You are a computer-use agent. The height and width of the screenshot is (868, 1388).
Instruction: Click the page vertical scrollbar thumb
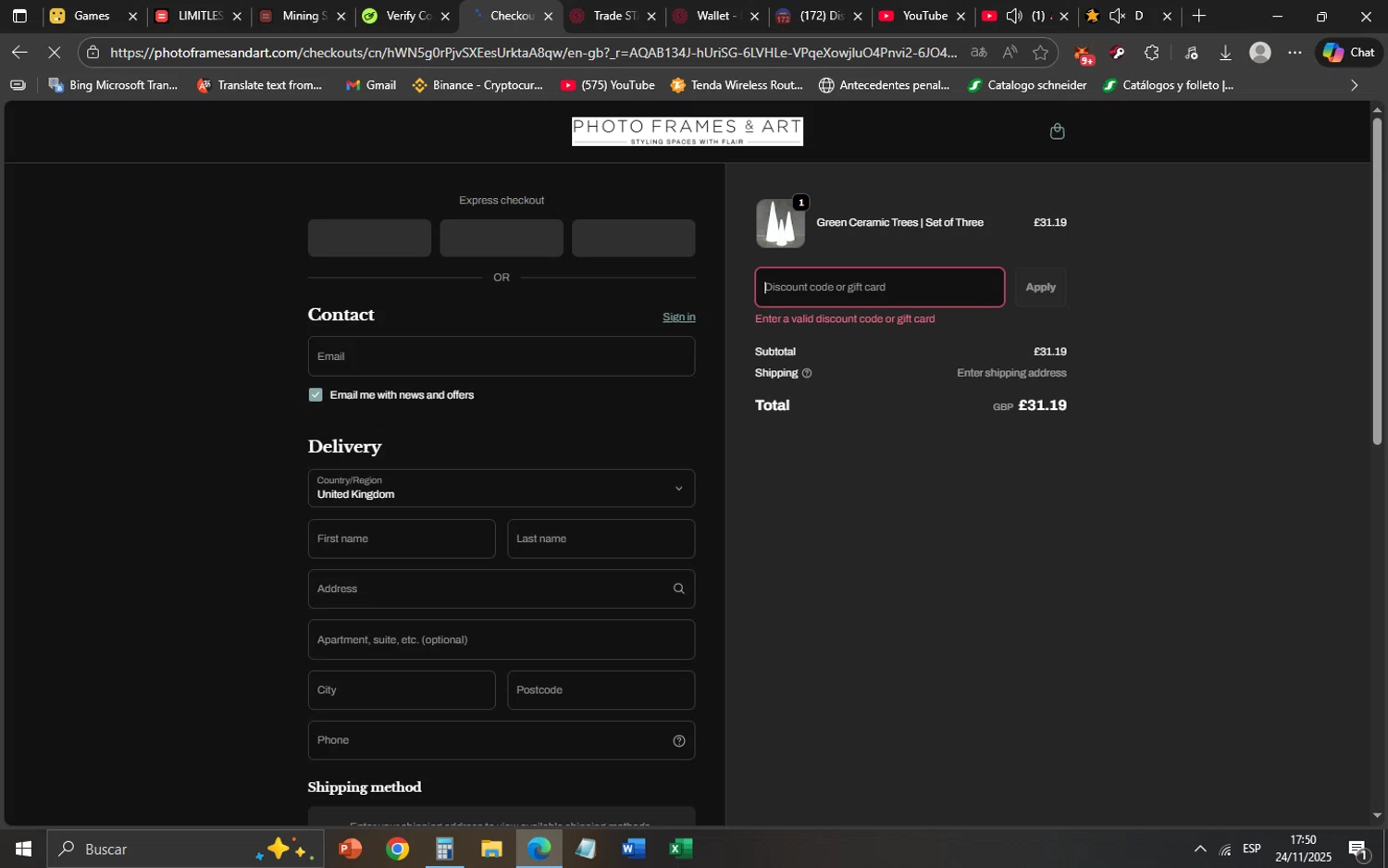(1377, 280)
